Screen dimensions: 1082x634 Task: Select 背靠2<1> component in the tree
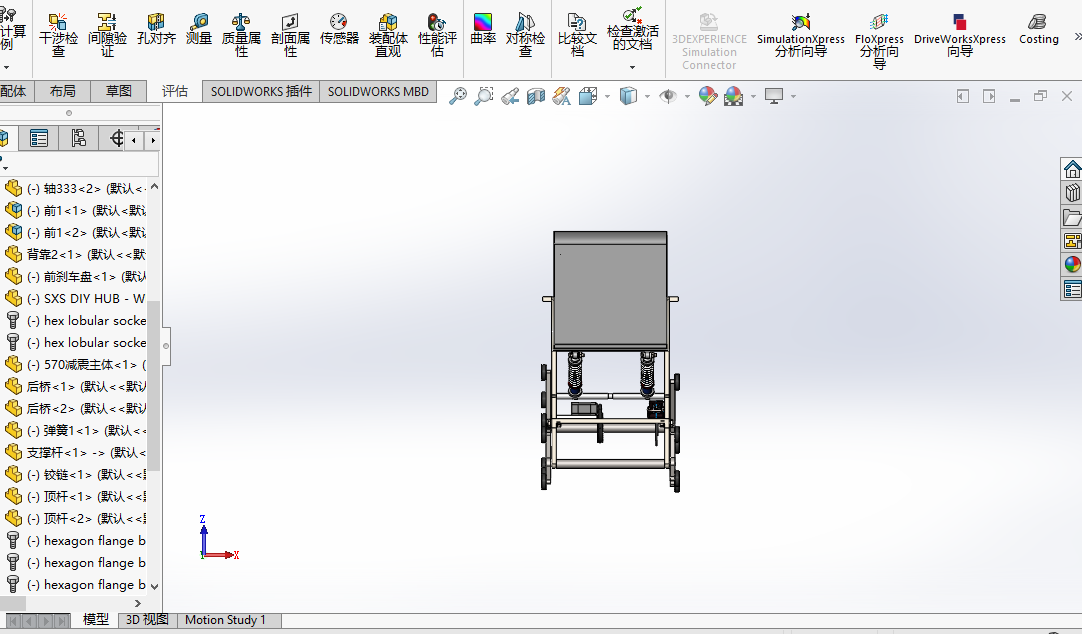pyautogui.click(x=75, y=255)
